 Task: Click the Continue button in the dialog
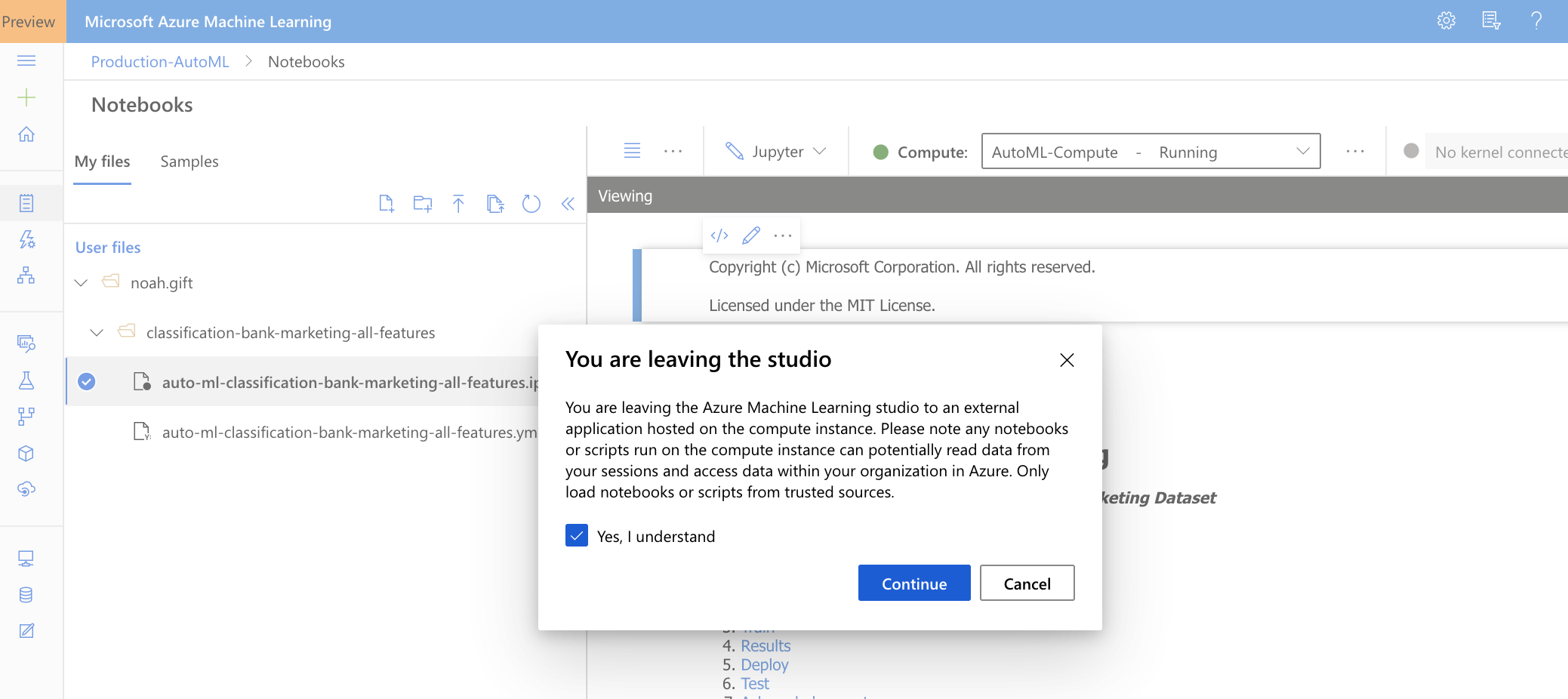(x=913, y=583)
